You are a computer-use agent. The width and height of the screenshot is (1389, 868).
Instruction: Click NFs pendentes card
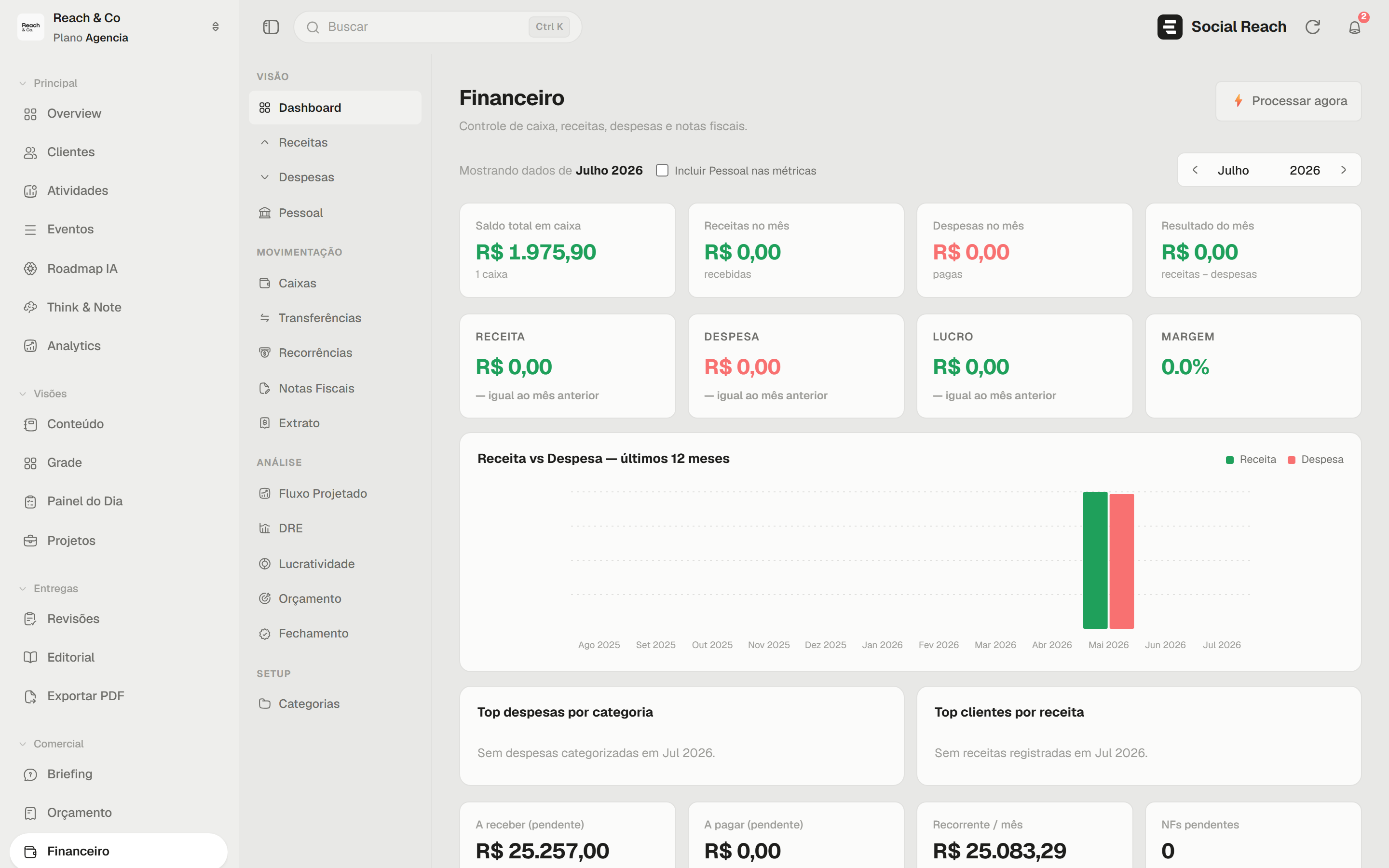[1253, 835]
